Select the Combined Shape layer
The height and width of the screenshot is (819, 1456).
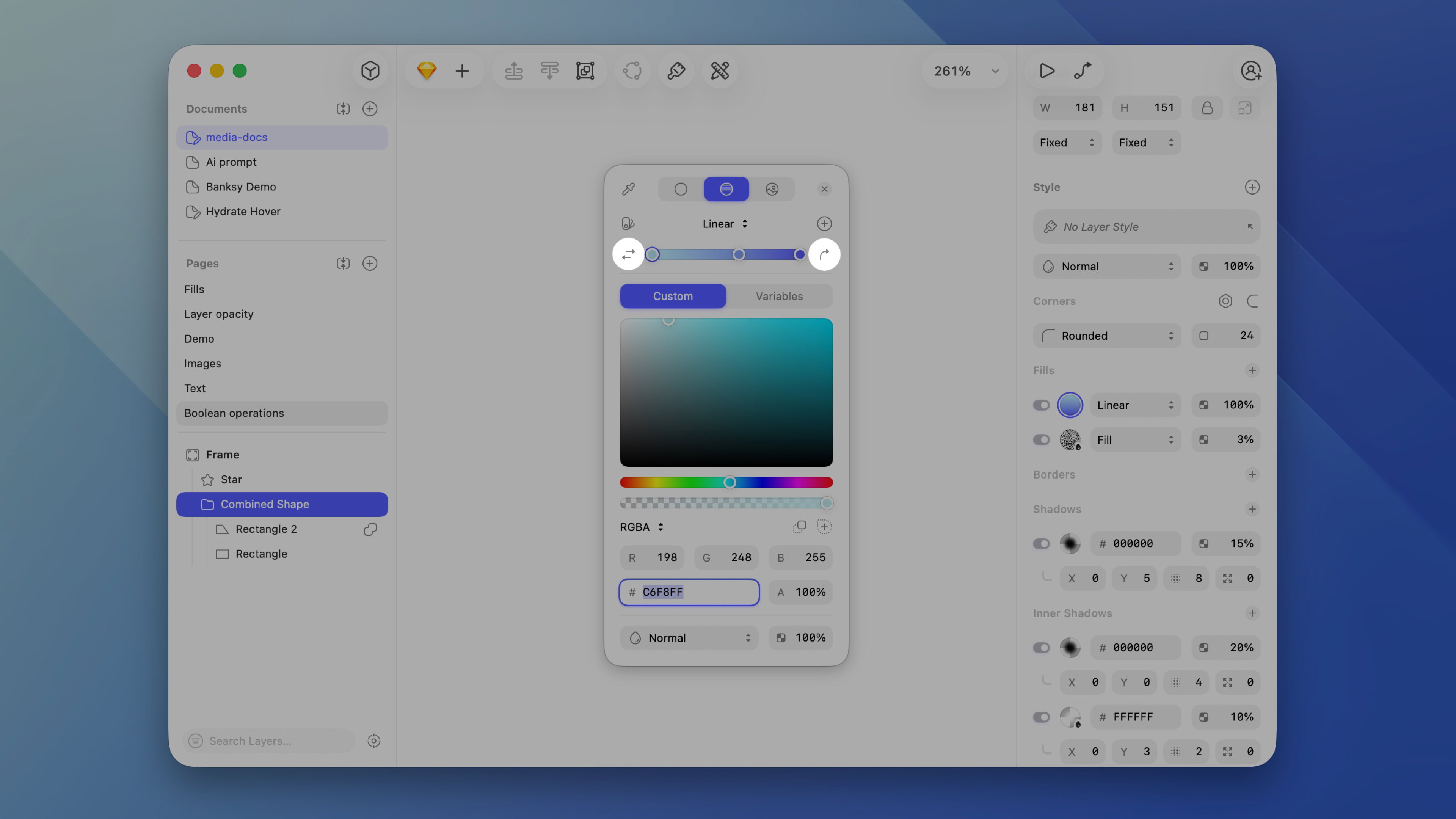click(265, 504)
